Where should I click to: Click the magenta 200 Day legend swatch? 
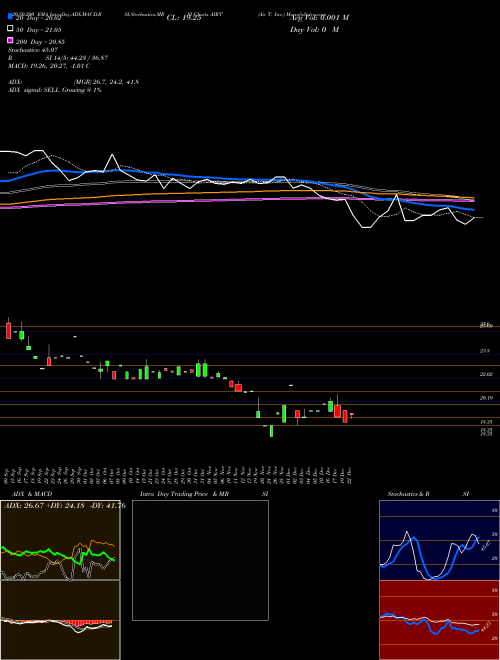pos(10,40)
